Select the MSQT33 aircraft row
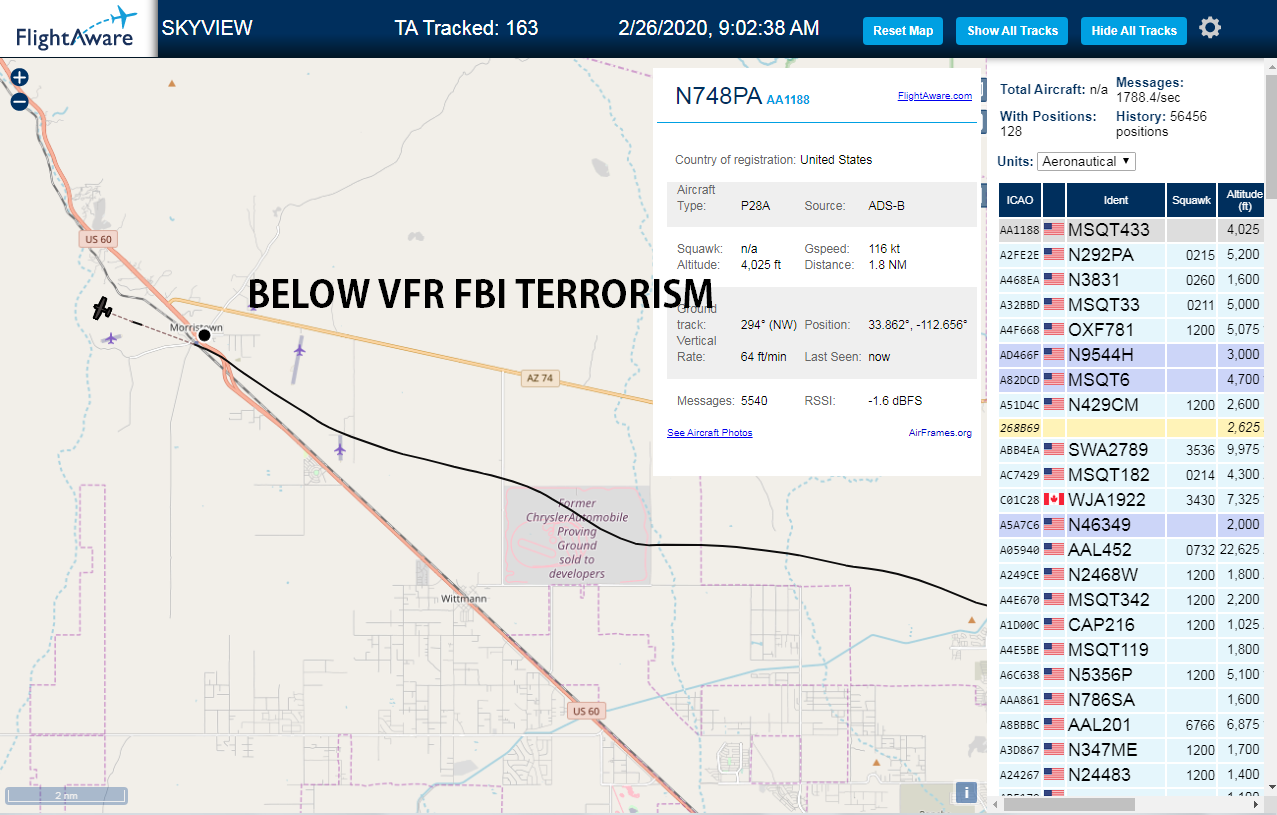1277x815 pixels. pyautogui.click(x=1132, y=305)
